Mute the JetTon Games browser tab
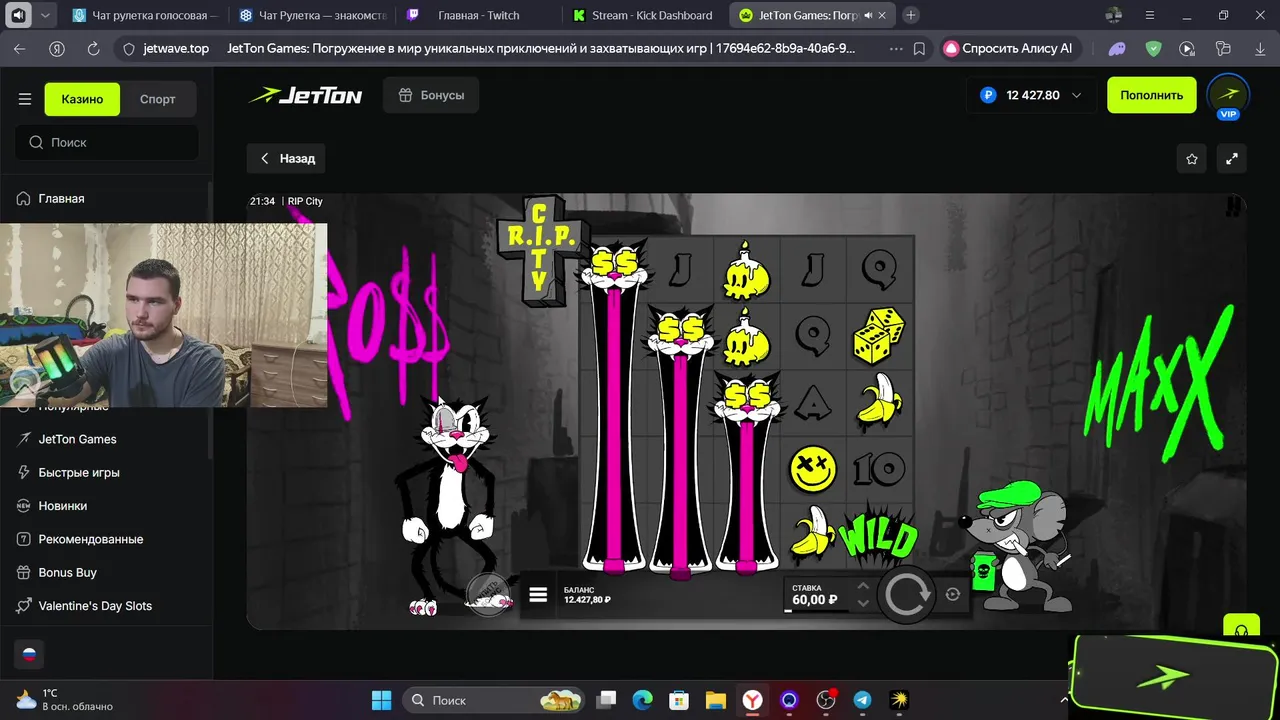Image resolution: width=1280 pixels, height=720 pixels. [868, 15]
